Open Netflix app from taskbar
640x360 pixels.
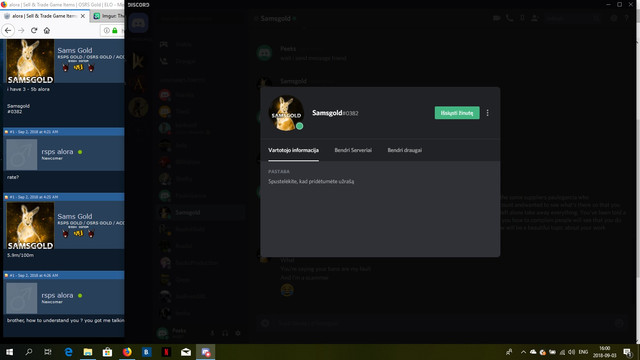pyautogui.click(x=166, y=352)
